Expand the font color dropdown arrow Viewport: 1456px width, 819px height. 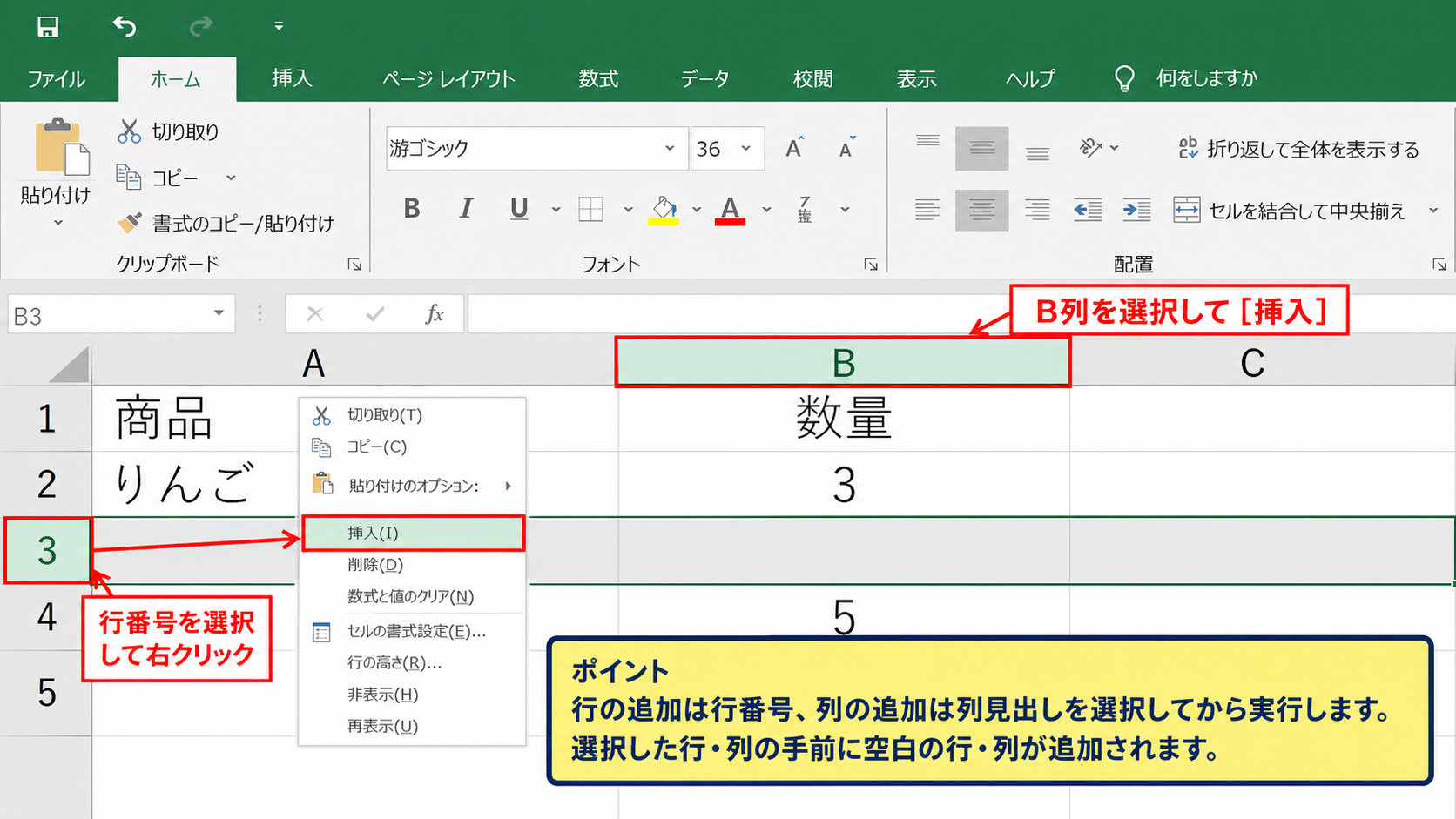coord(766,210)
